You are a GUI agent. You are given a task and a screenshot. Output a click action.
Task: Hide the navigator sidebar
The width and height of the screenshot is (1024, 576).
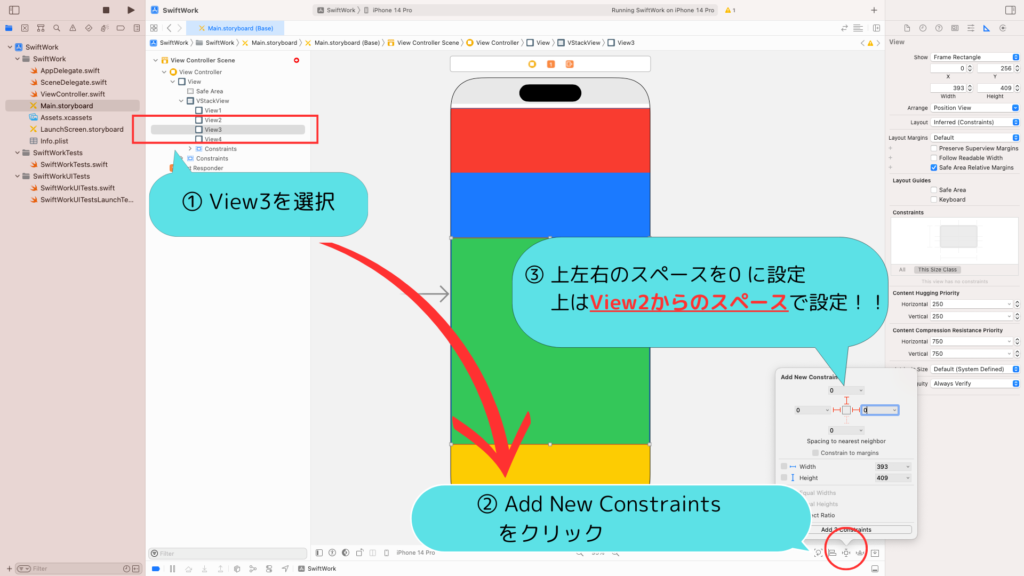coord(14,10)
